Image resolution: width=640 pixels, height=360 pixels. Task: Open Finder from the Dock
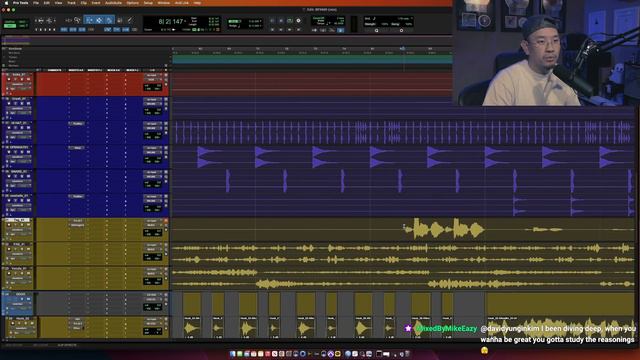click(233, 354)
